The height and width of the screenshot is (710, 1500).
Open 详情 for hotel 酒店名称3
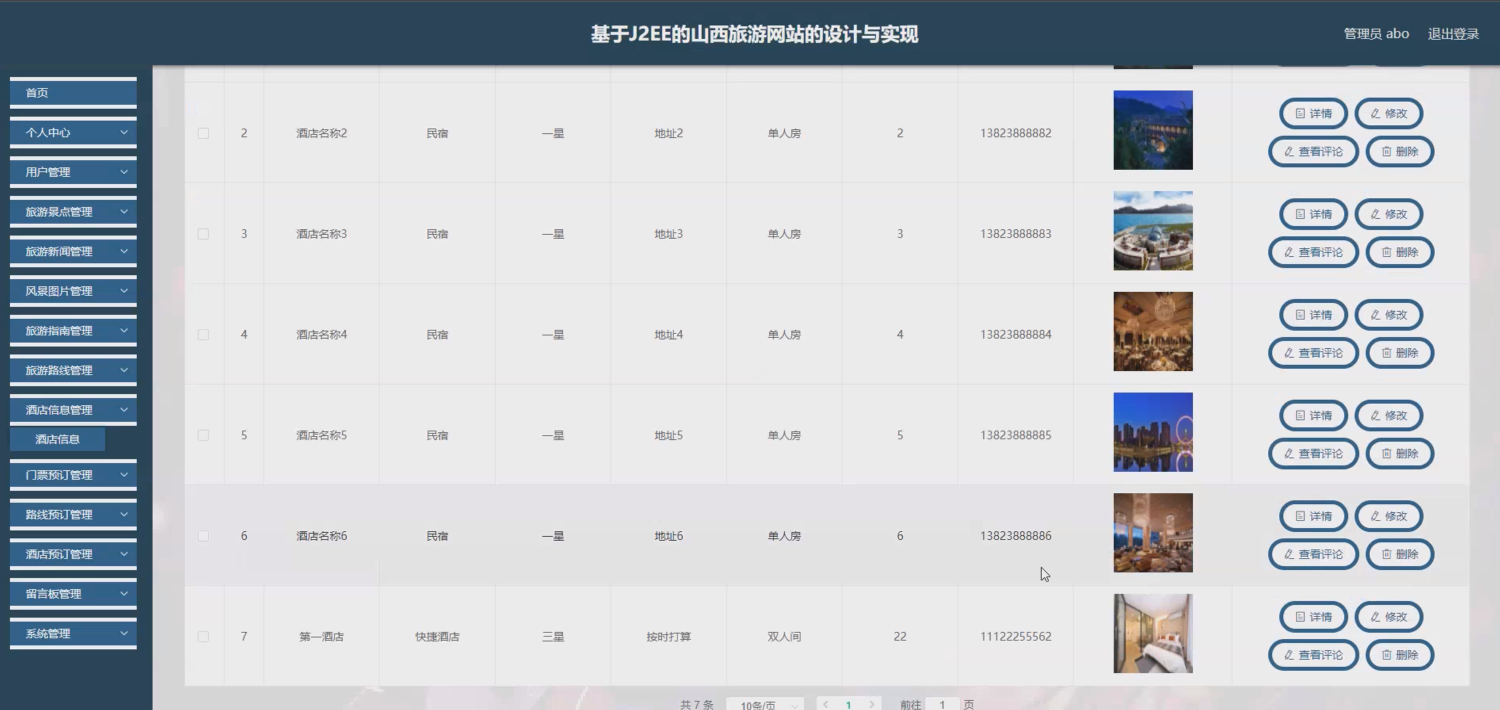[1313, 214]
